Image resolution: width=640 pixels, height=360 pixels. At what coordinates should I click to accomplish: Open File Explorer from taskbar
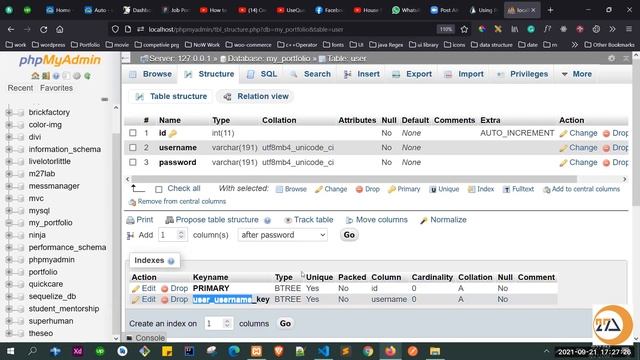[x=435, y=351]
